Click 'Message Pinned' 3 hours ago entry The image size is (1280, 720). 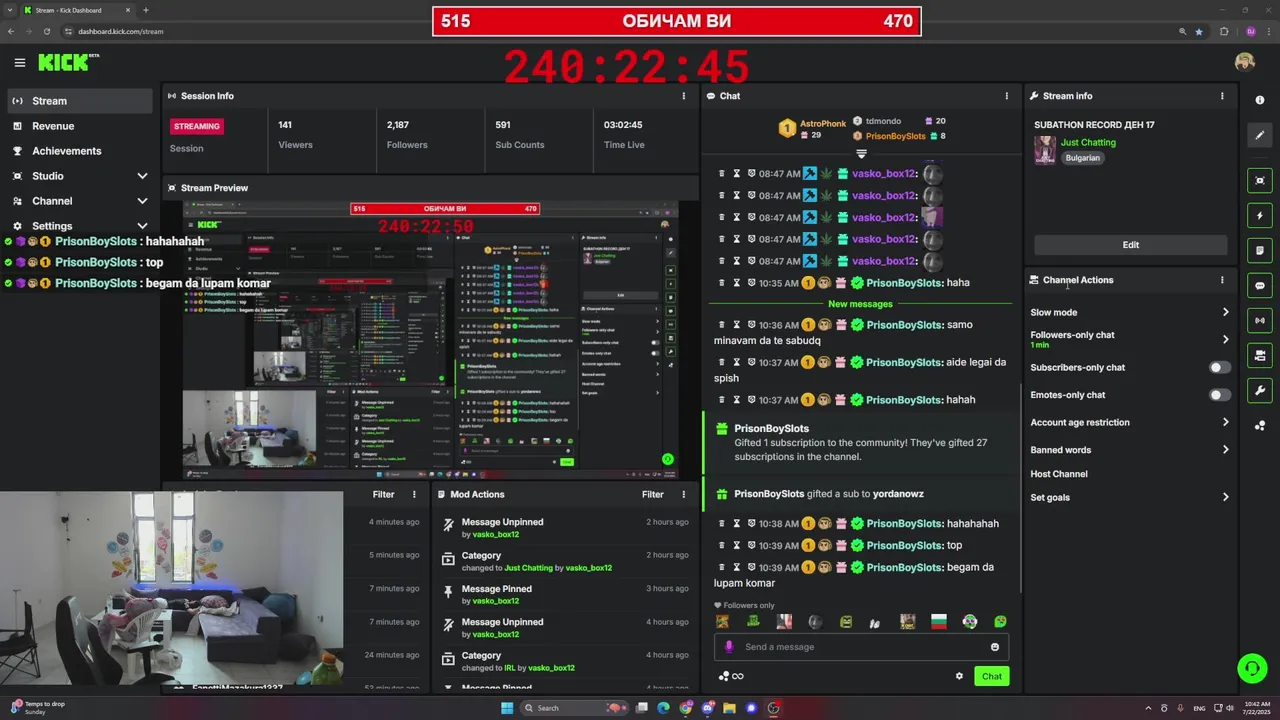pyautogui.click(x=565, y=594)
